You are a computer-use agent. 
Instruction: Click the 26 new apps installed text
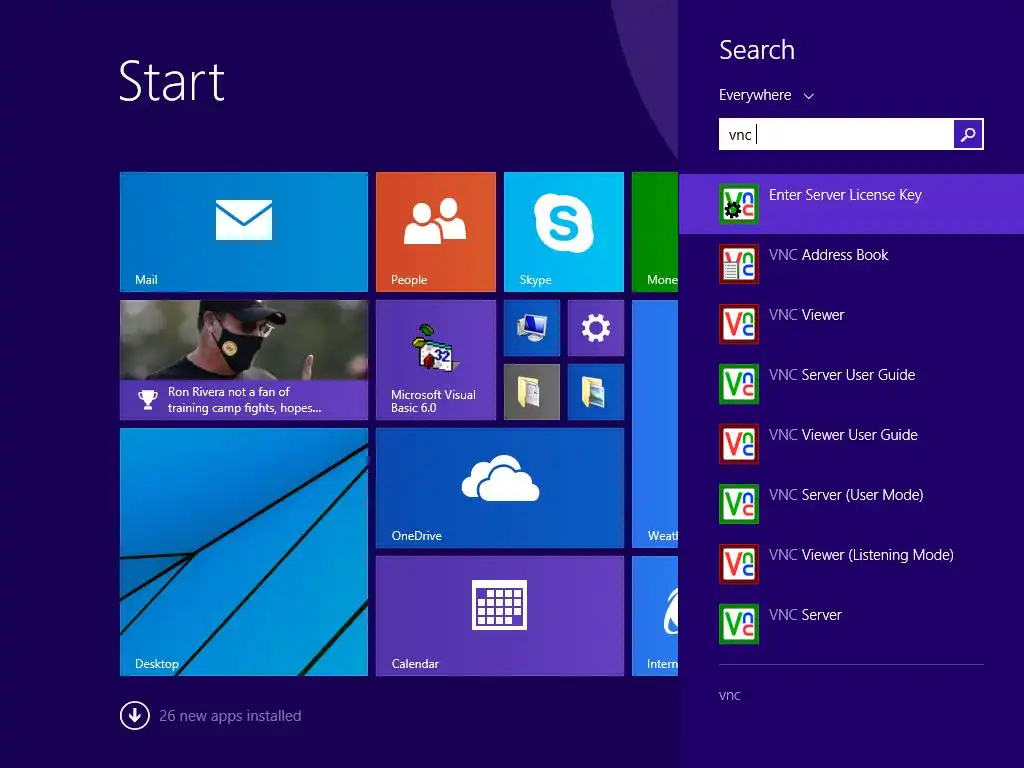point(230,716)
